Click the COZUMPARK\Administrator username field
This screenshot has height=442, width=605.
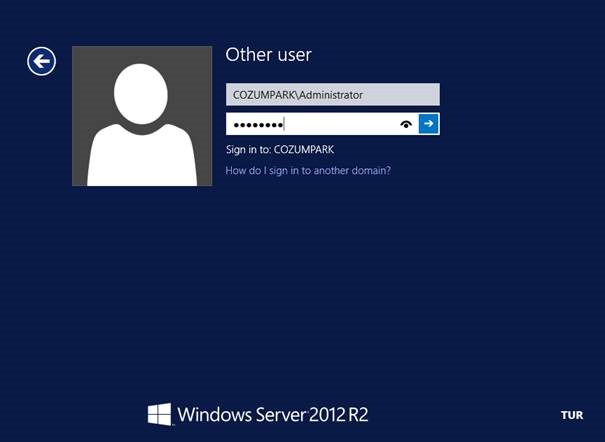[333, 94]
